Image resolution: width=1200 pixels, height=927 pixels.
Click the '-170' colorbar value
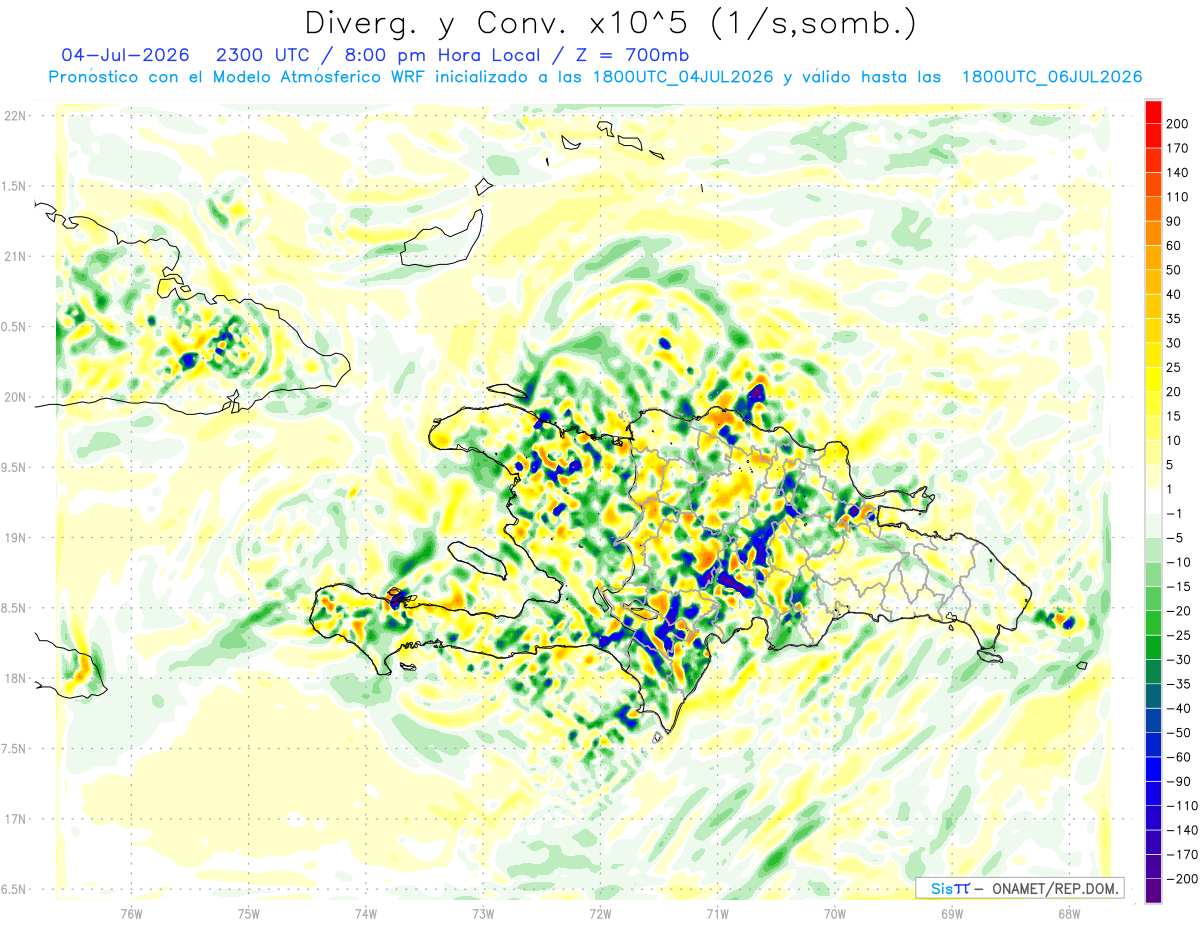coord(1181,854)
